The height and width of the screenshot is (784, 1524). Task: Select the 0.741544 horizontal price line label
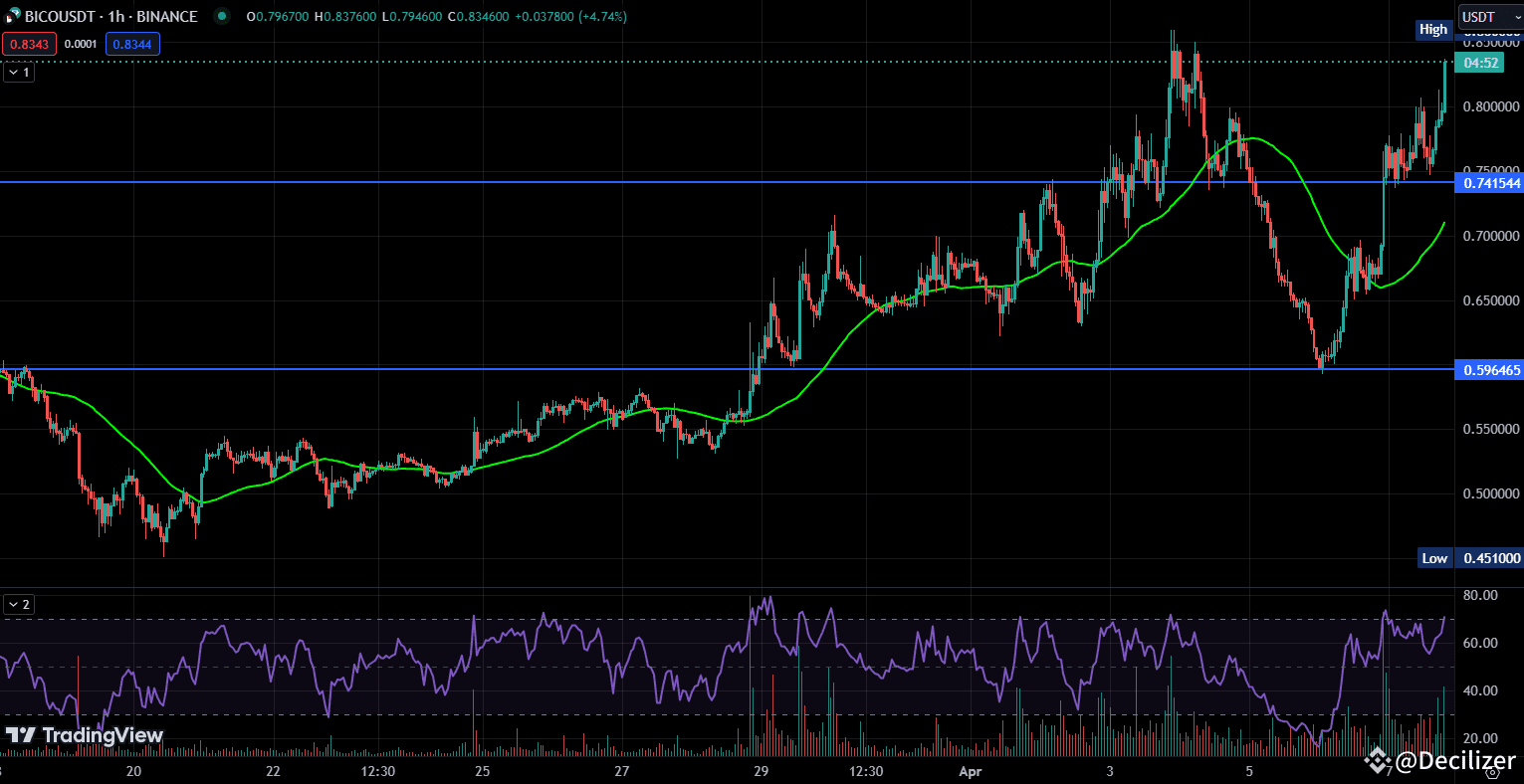point(1490,183)
